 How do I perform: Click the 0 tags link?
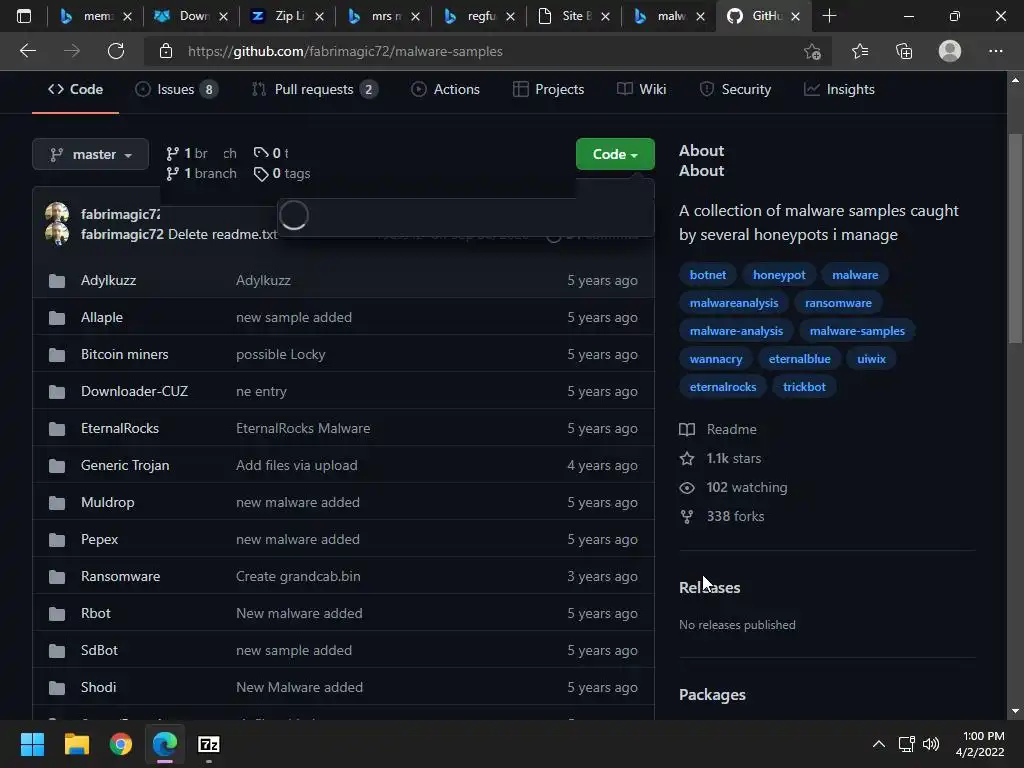click(x=282, y=174)
